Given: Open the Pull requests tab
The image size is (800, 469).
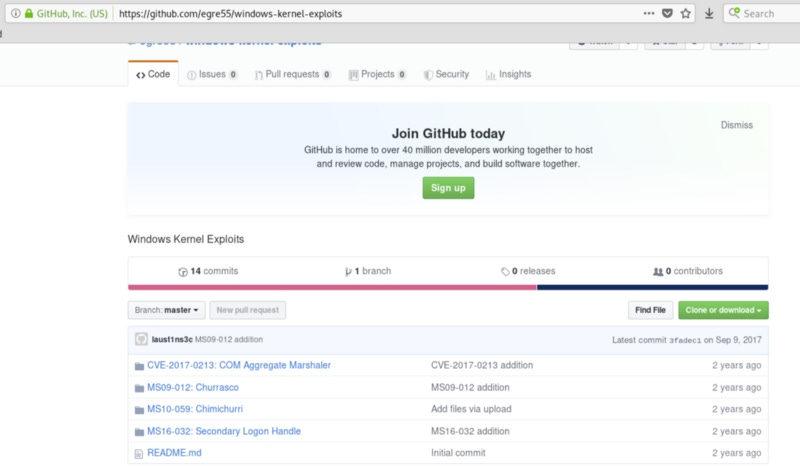Looking at the screenshot, I should point(293,75).
